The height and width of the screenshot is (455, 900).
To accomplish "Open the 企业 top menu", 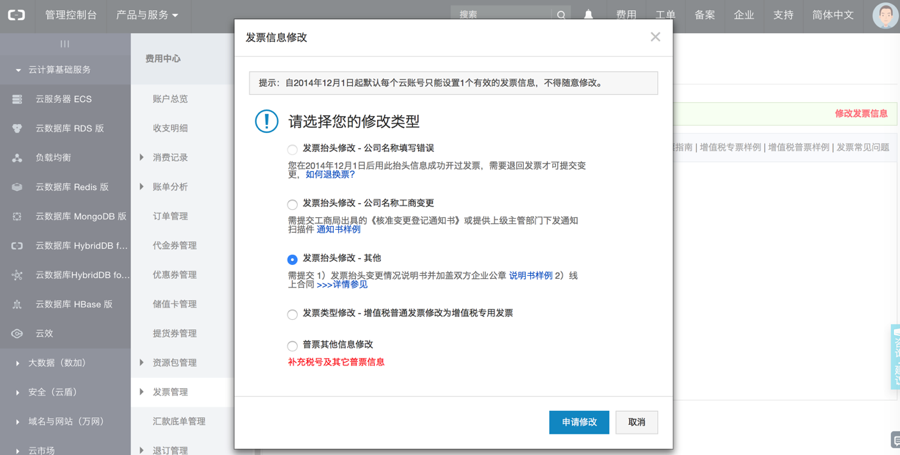I will [x=743, y=15].
